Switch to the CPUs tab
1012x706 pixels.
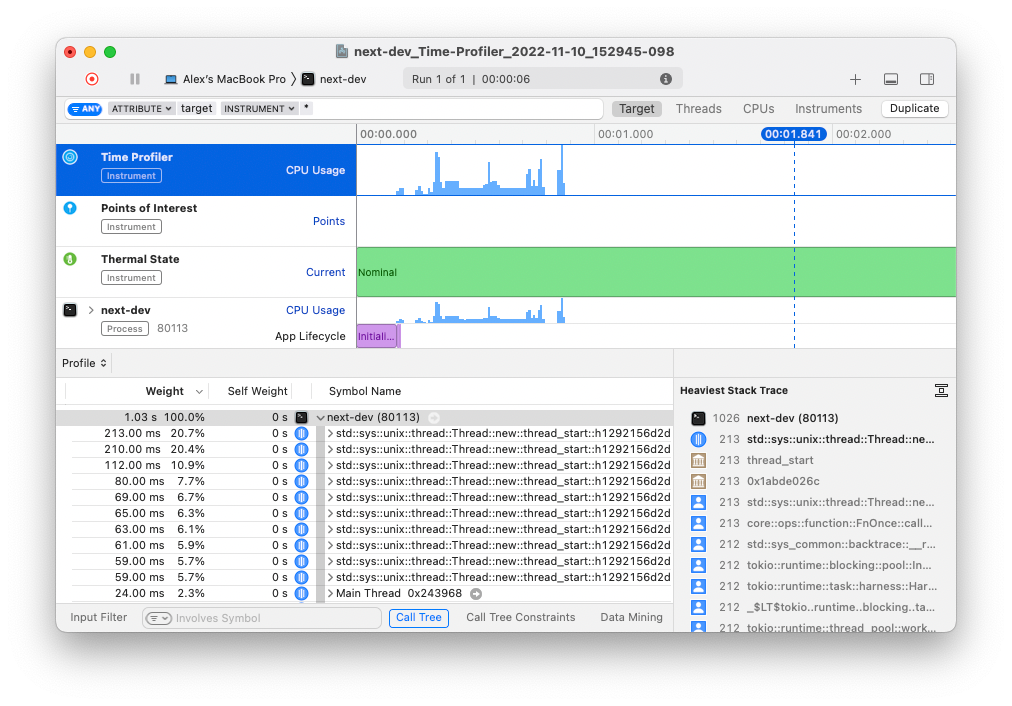pos(758,109)
